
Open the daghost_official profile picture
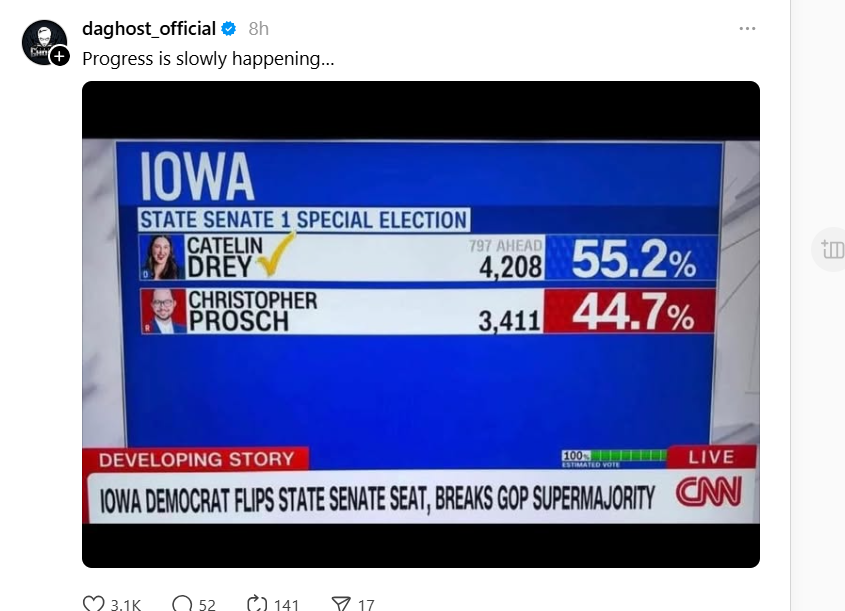point(43,41)
